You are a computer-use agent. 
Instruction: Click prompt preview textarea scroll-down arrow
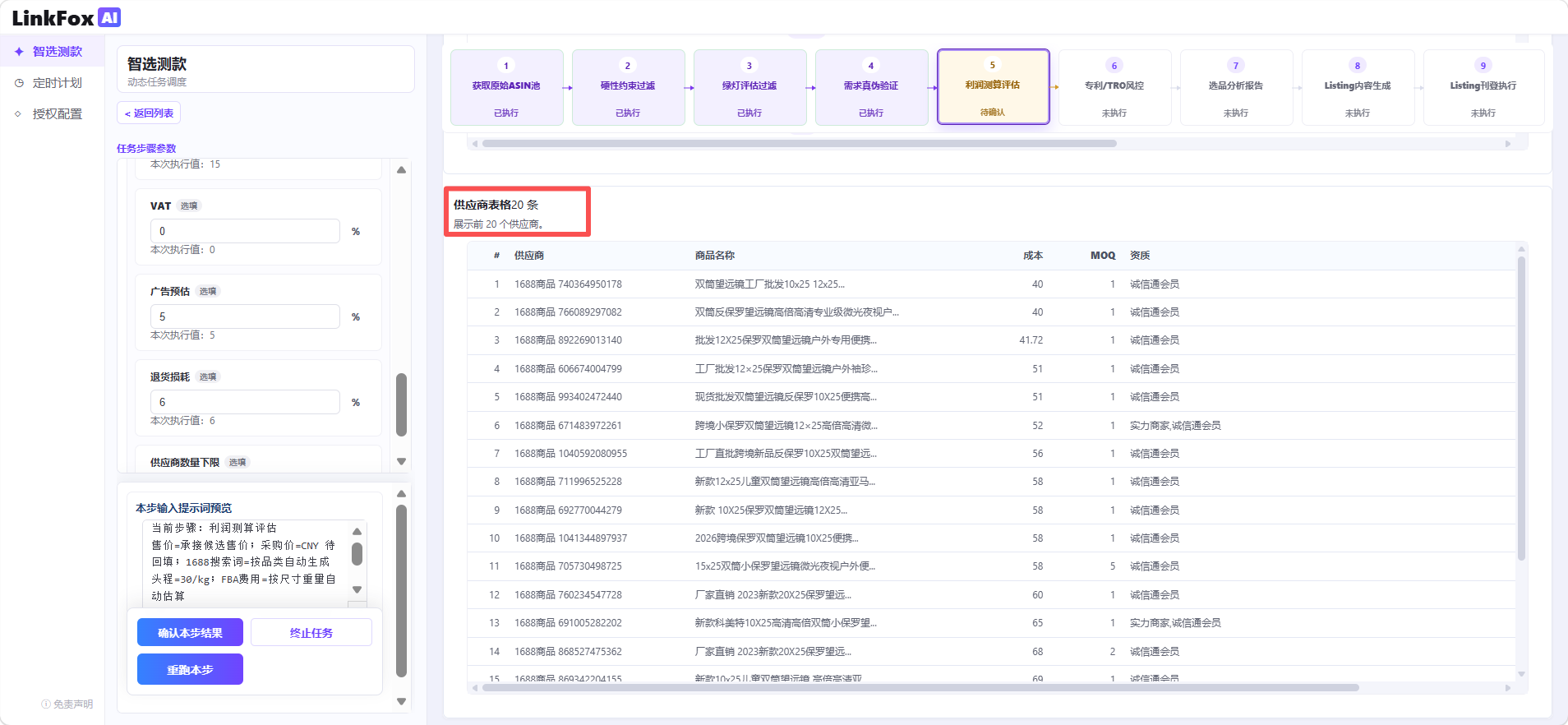[x=357, y=589]
